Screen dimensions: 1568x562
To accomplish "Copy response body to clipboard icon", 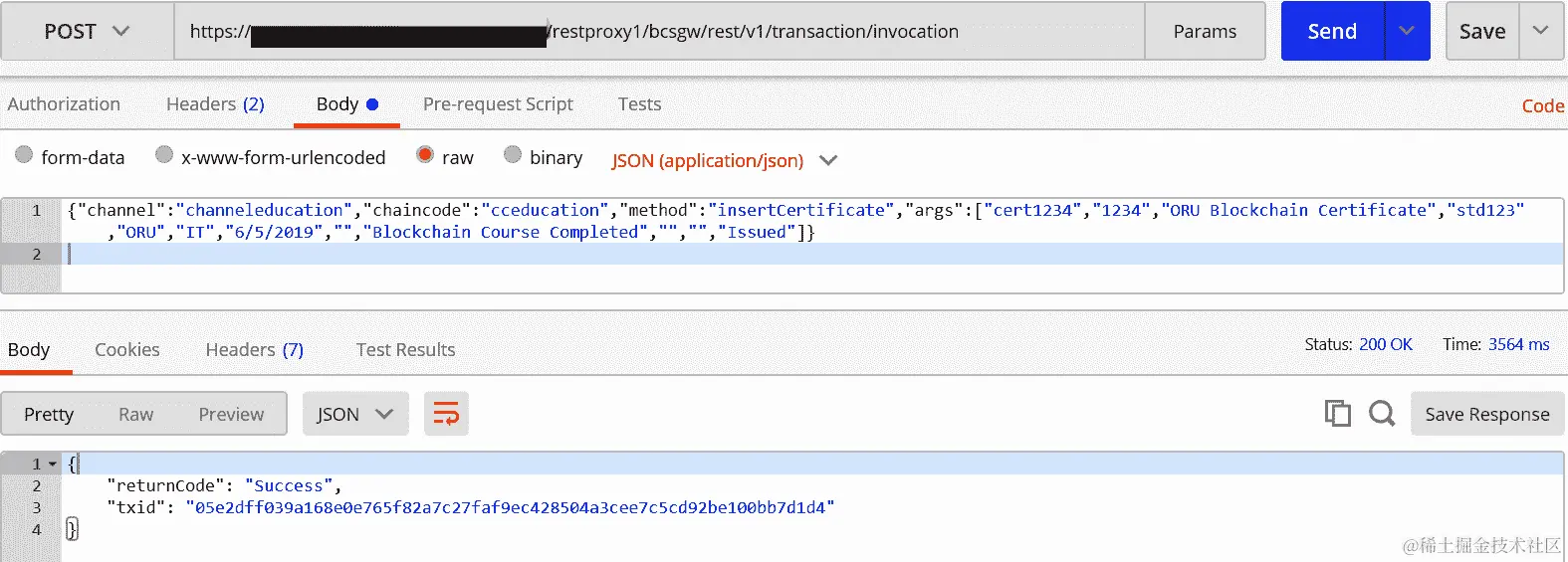I will point(1337,413).
